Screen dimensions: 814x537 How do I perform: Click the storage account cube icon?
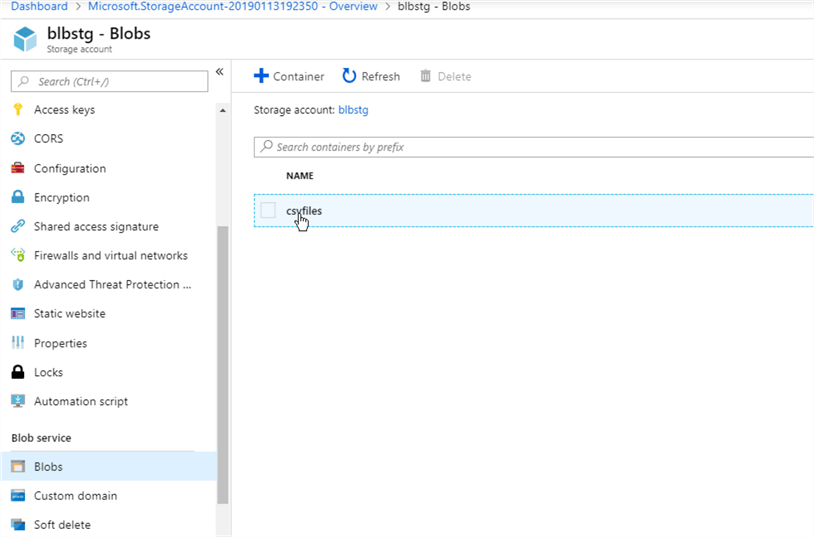pos(25,39)
